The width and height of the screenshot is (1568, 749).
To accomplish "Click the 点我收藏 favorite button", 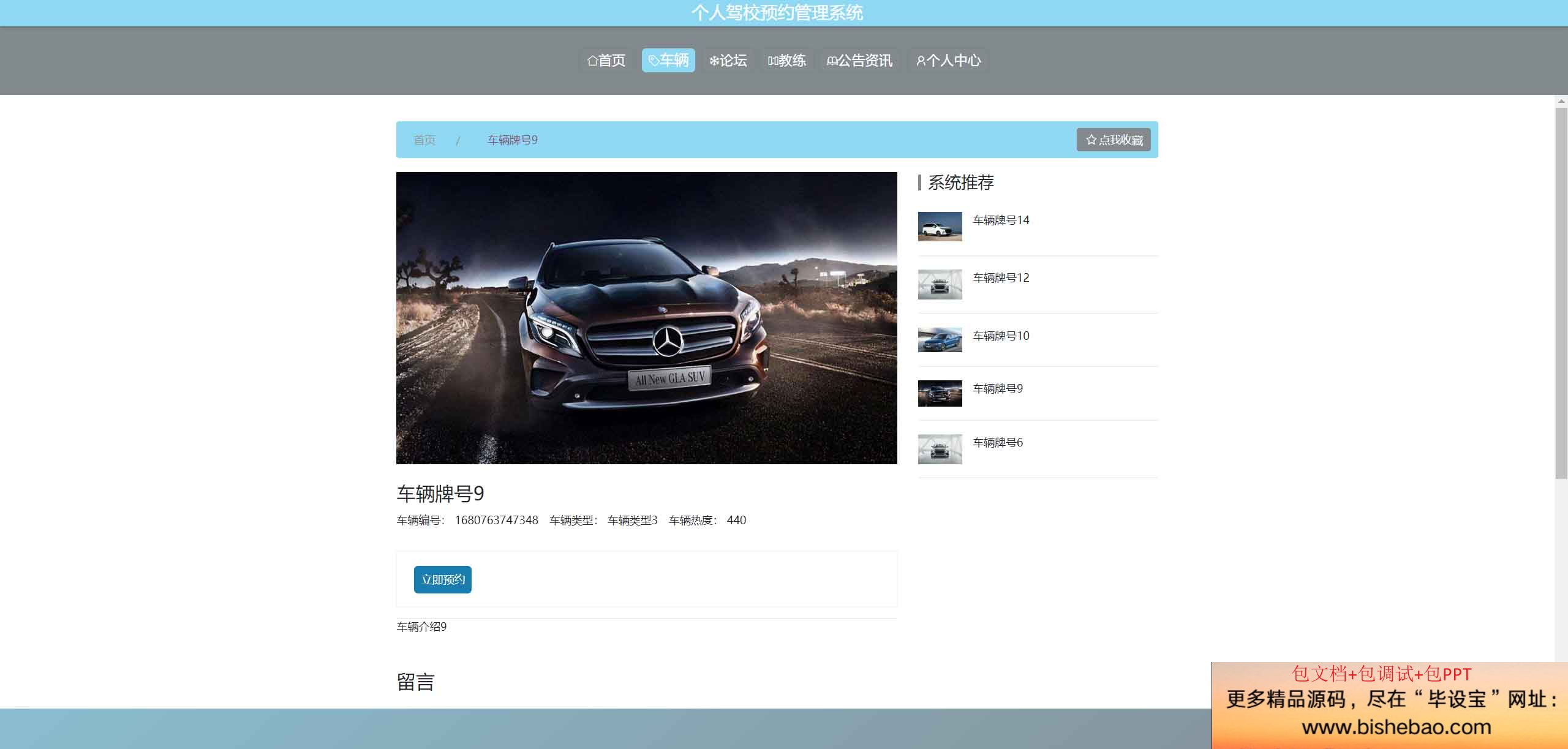I will coord(1114,140).
